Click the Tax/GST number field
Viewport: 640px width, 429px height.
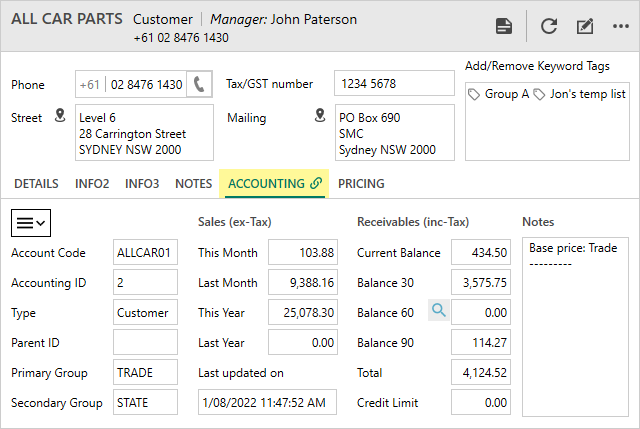point(394,84)
